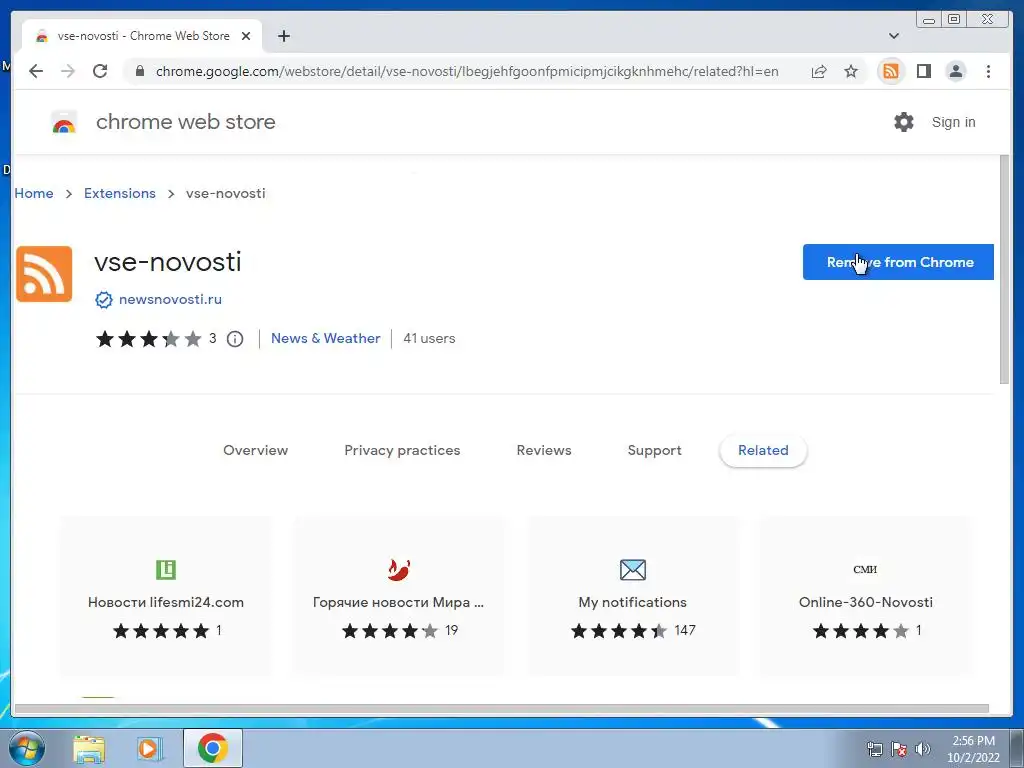
Task: Click the vertical page scrollbar
Action: point(1004,270)
